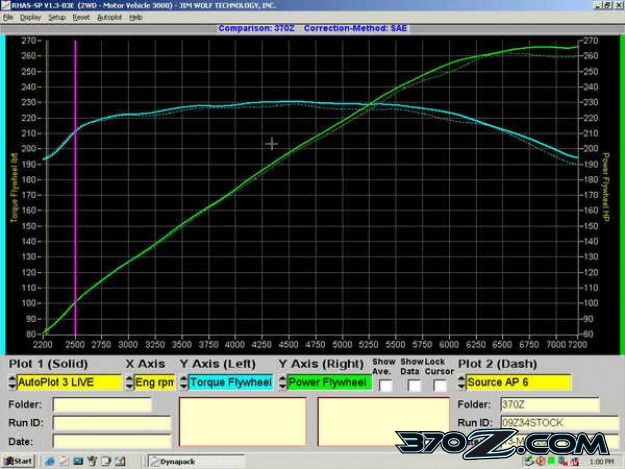The image size is (625, 469).
Task: Select the Source AP 6 plot field
Action: pos(519,383)
